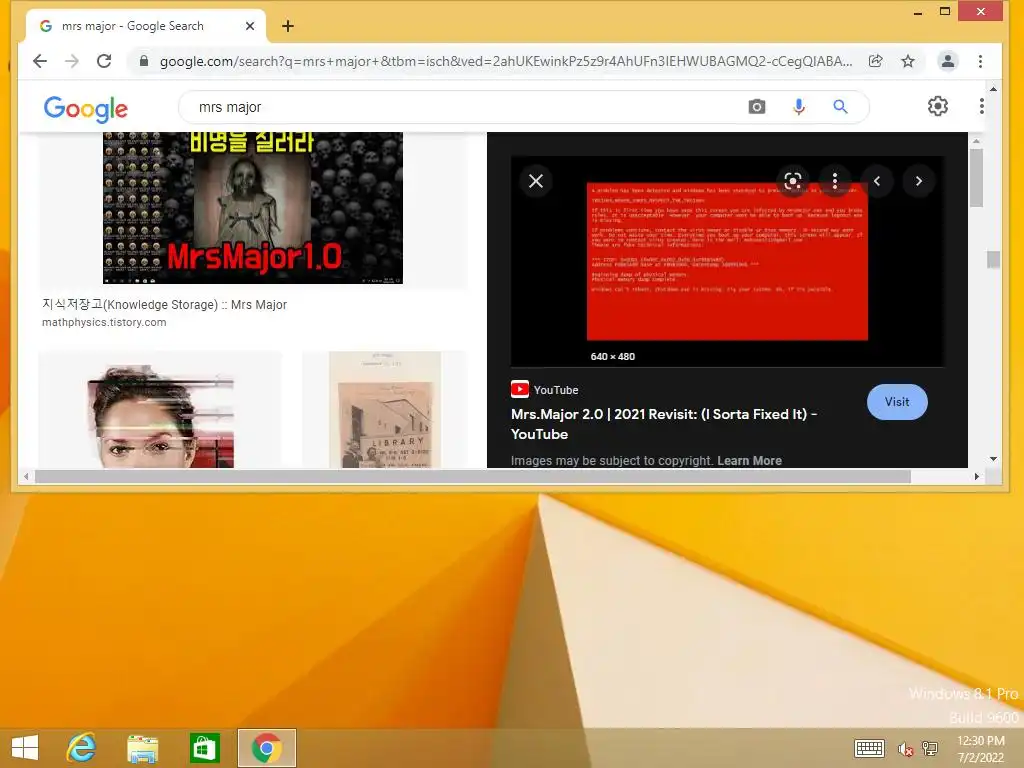Open the touch keyboard tray icon
The image size is (1024, 768).
click(869, 748)
